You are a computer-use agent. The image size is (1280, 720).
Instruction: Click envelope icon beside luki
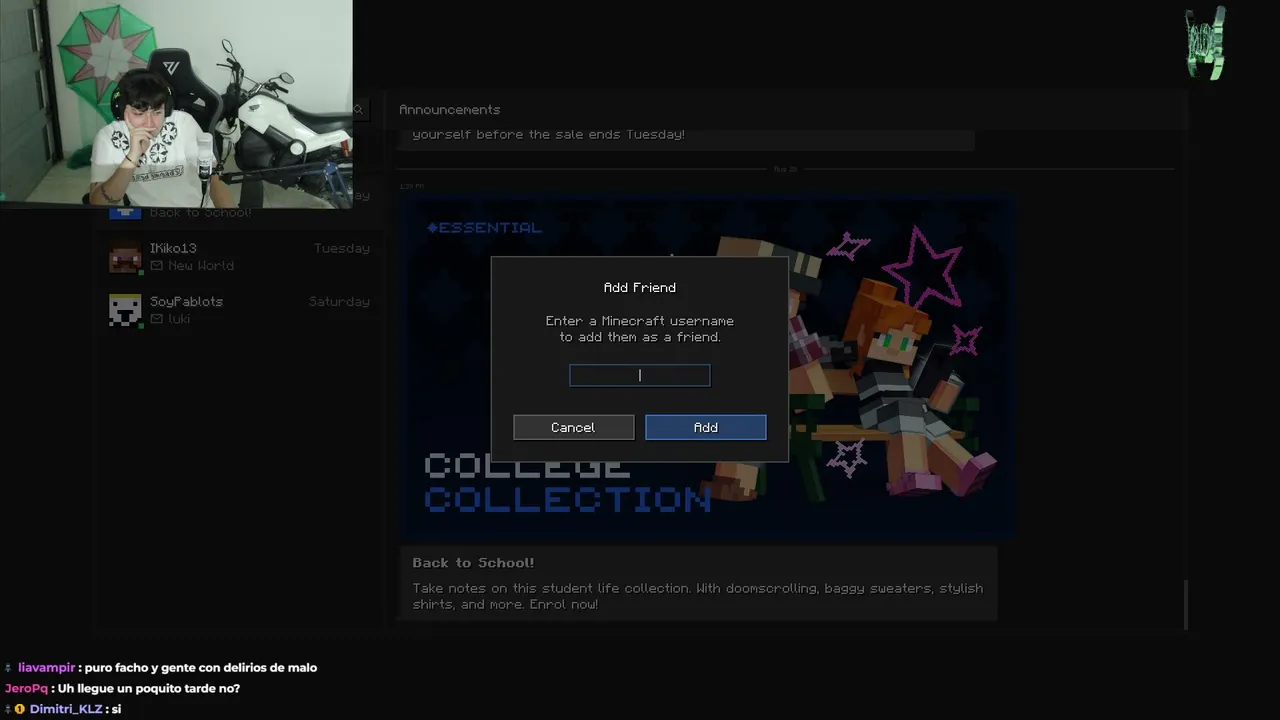click(x=156, y=319)
